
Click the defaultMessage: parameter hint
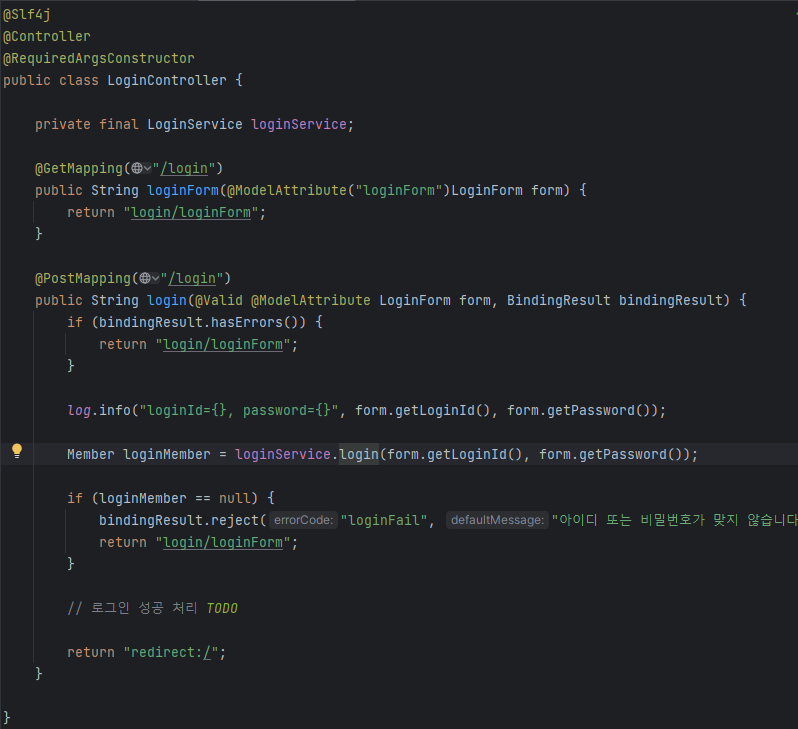497,520
